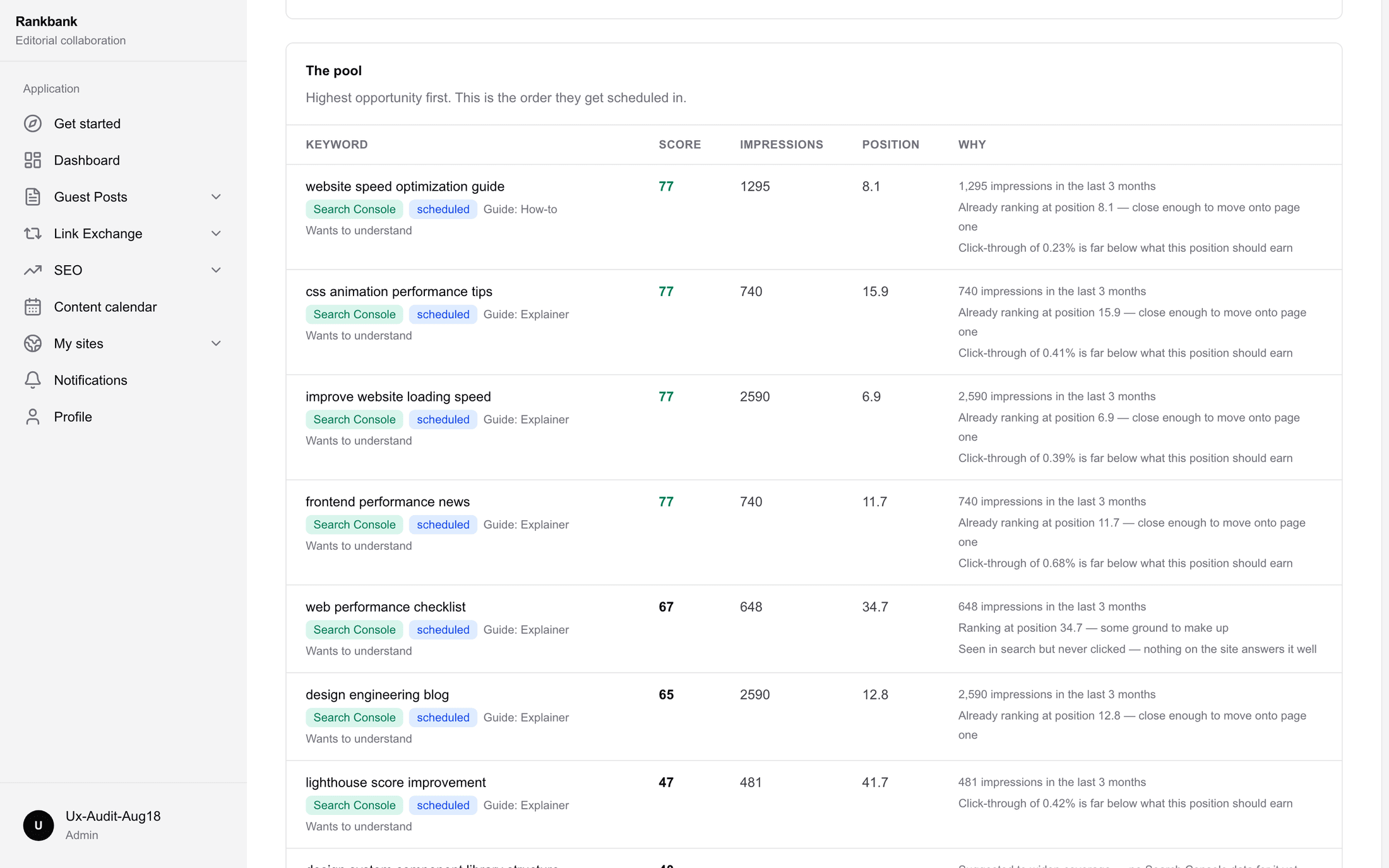Expand the My sites chevron
The height and width of the screenshot is (868, 1389).
click(216, 343)
